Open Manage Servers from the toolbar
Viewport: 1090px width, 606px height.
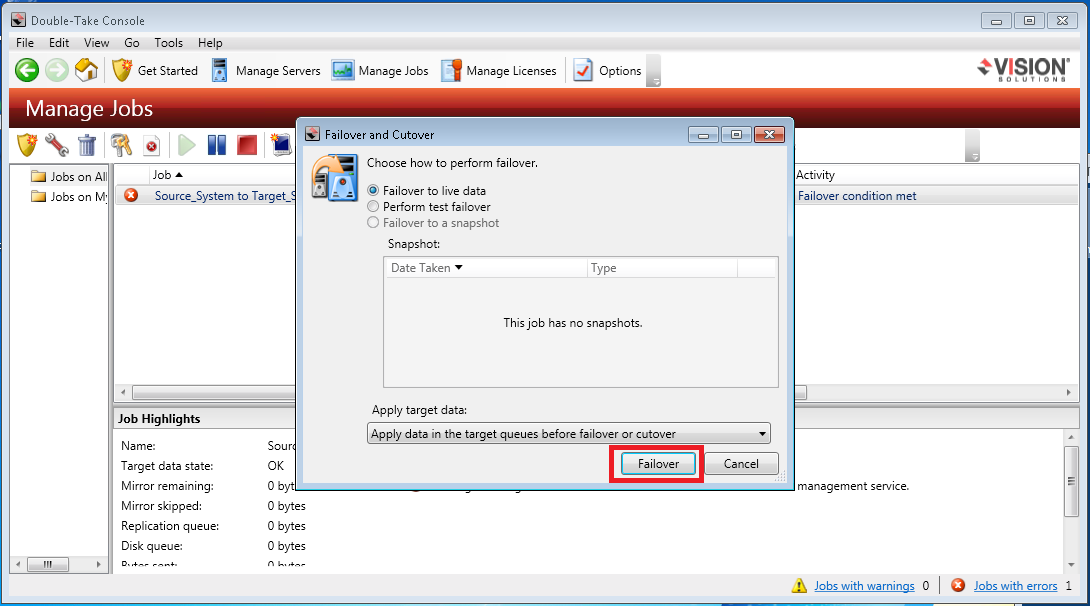266,70
